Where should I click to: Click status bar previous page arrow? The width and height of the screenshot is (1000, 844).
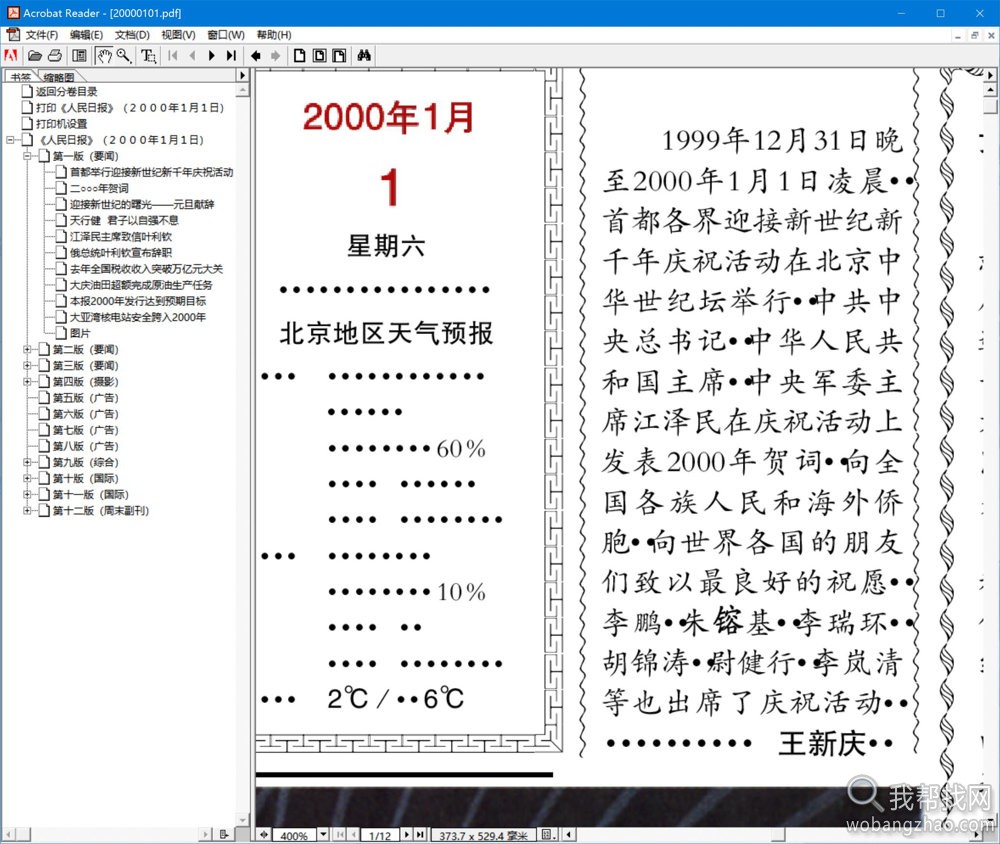[354, 834]
